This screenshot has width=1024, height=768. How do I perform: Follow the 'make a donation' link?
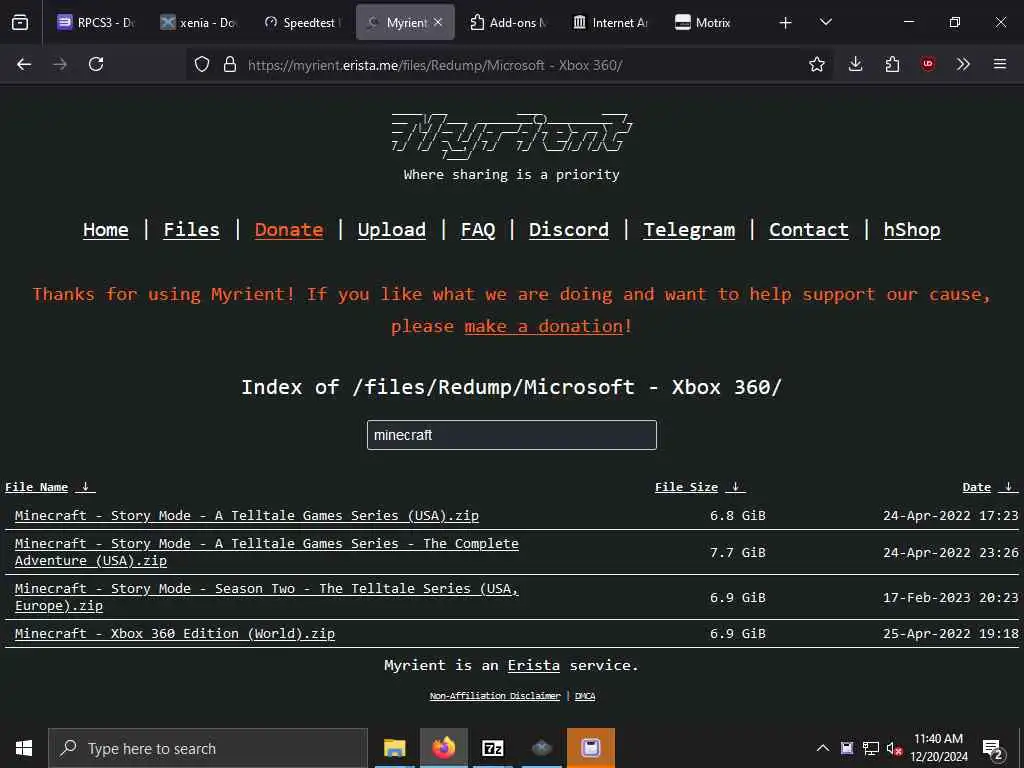544,326
